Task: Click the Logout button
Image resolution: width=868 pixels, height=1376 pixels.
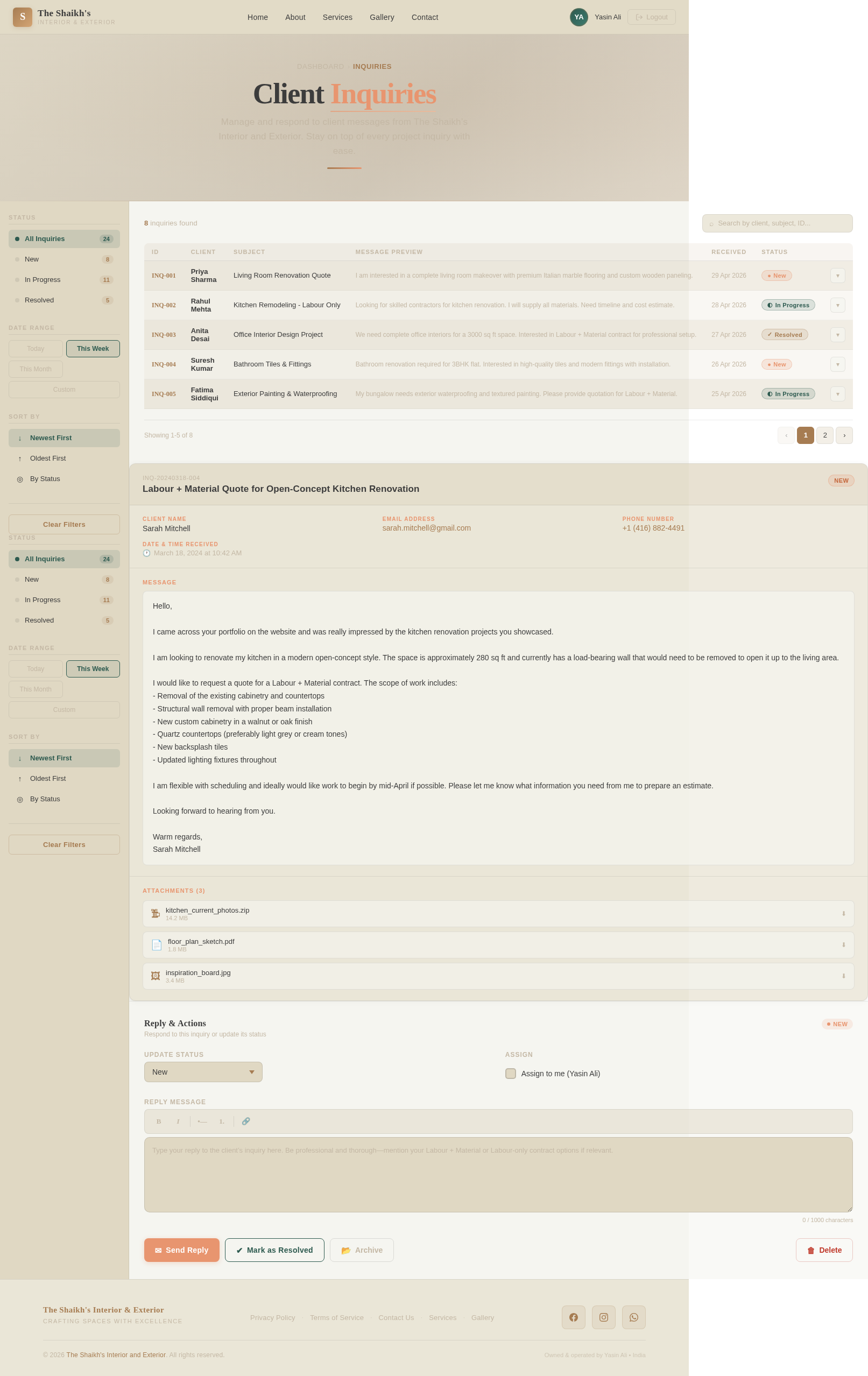Action: point(652,17)
